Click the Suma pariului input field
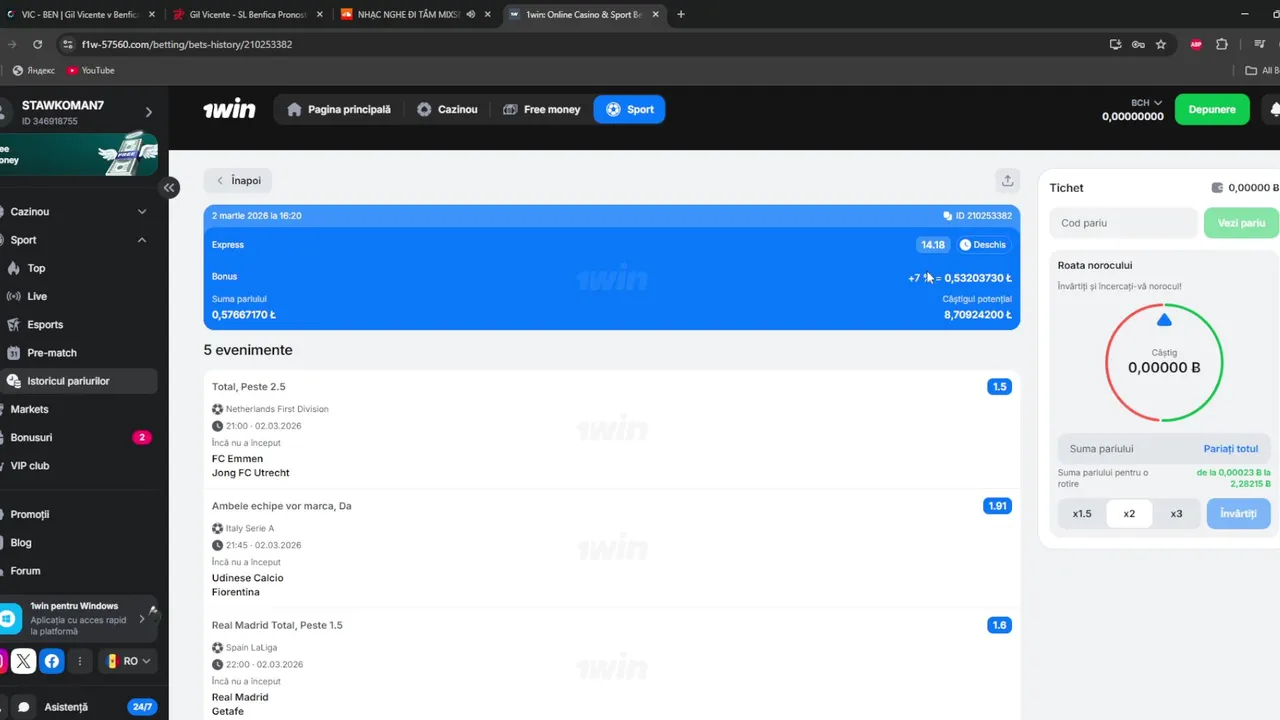This screenshot has height=720, width=1280. [1130, 449]
